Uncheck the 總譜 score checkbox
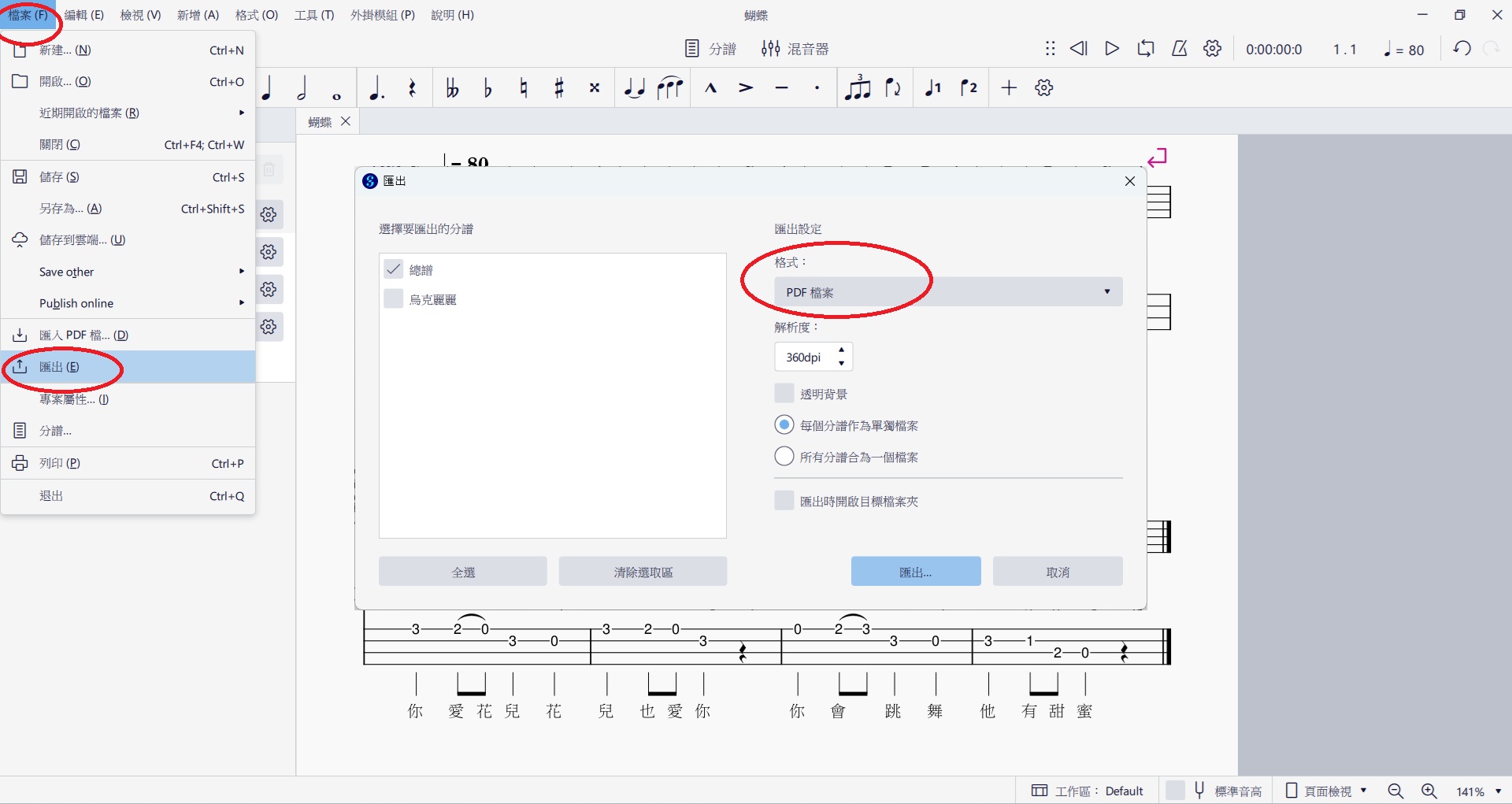Viewport: 1512px width, 804px height. point(394,269)
